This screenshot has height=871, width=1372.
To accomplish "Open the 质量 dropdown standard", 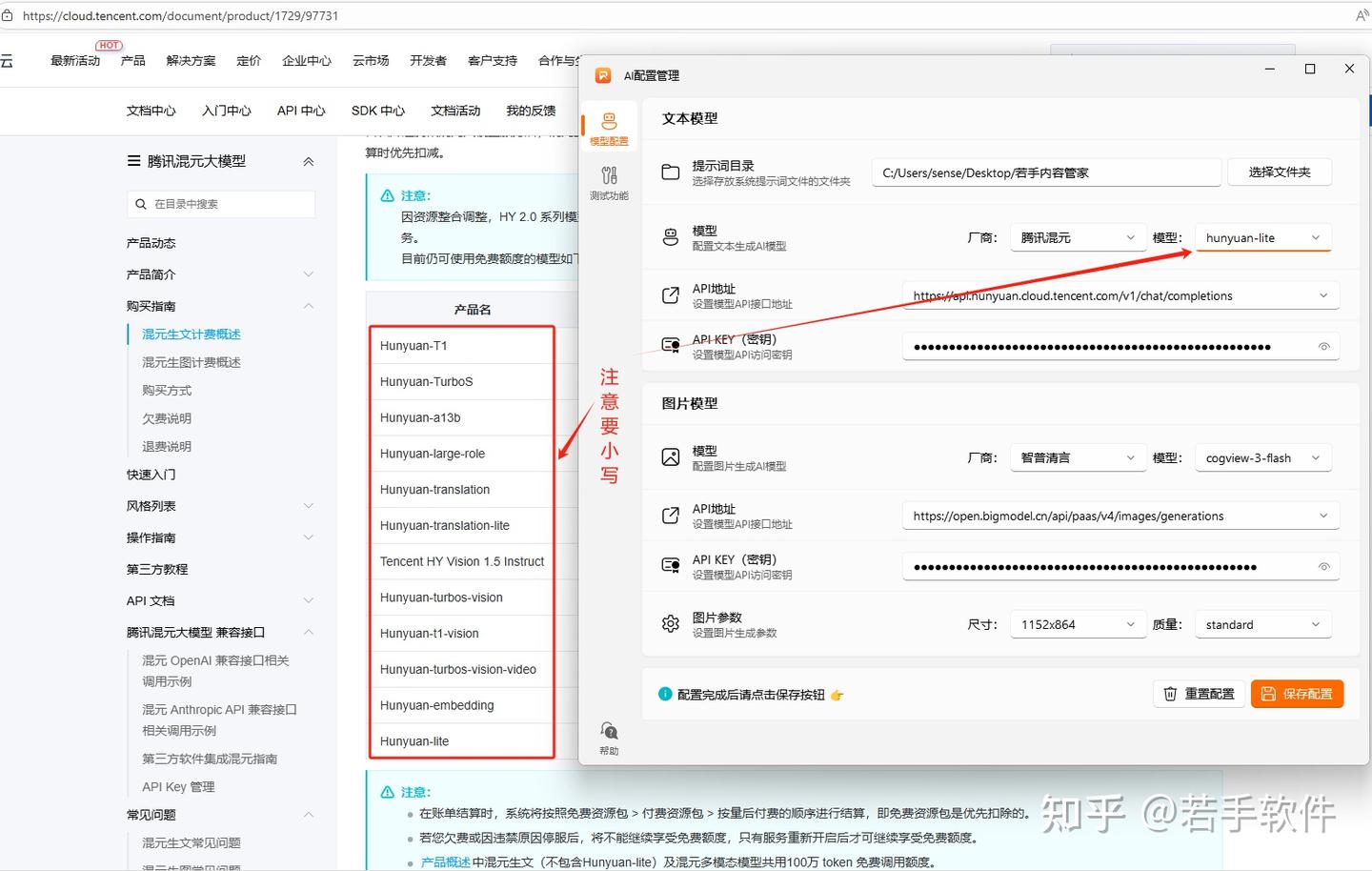I will click(x=1262, y=624).
